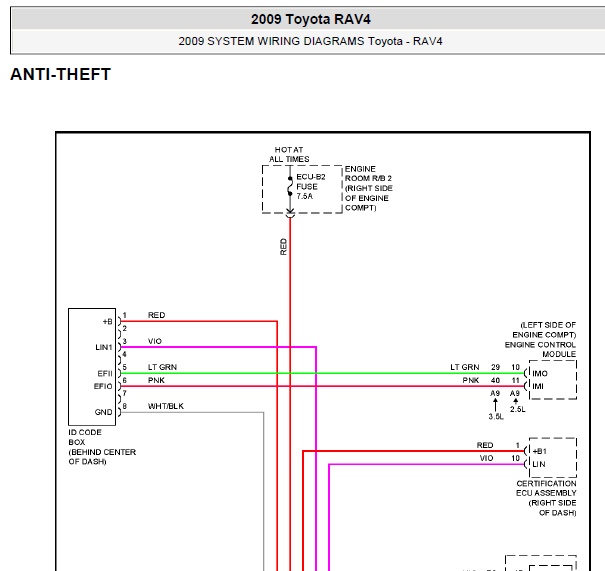Image resolution: width=605 pixels, height=571 pixels.
Task: Click the WHT/BLK wire label
Action: pyautogui.click(x=166, y=406)
